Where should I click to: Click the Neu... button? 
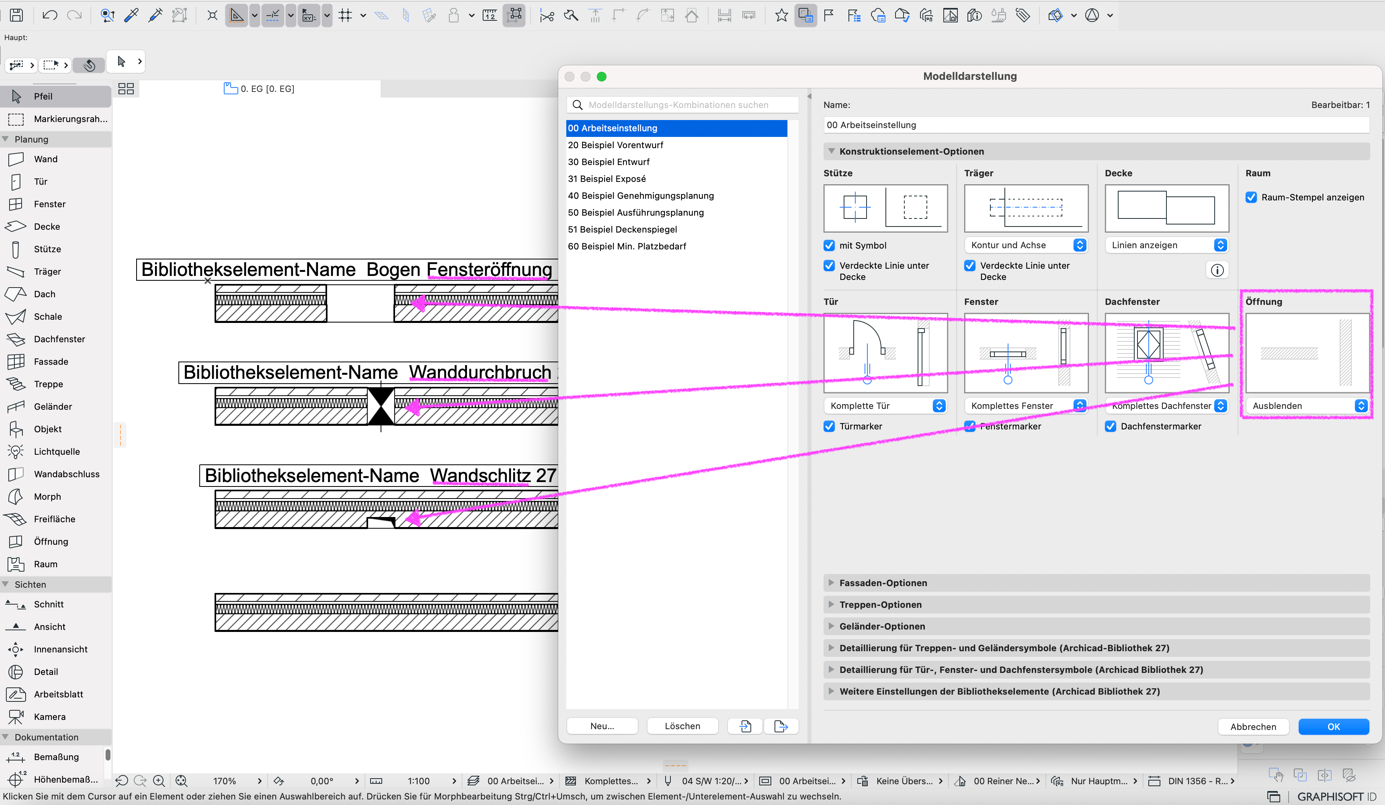pos(602,726)
